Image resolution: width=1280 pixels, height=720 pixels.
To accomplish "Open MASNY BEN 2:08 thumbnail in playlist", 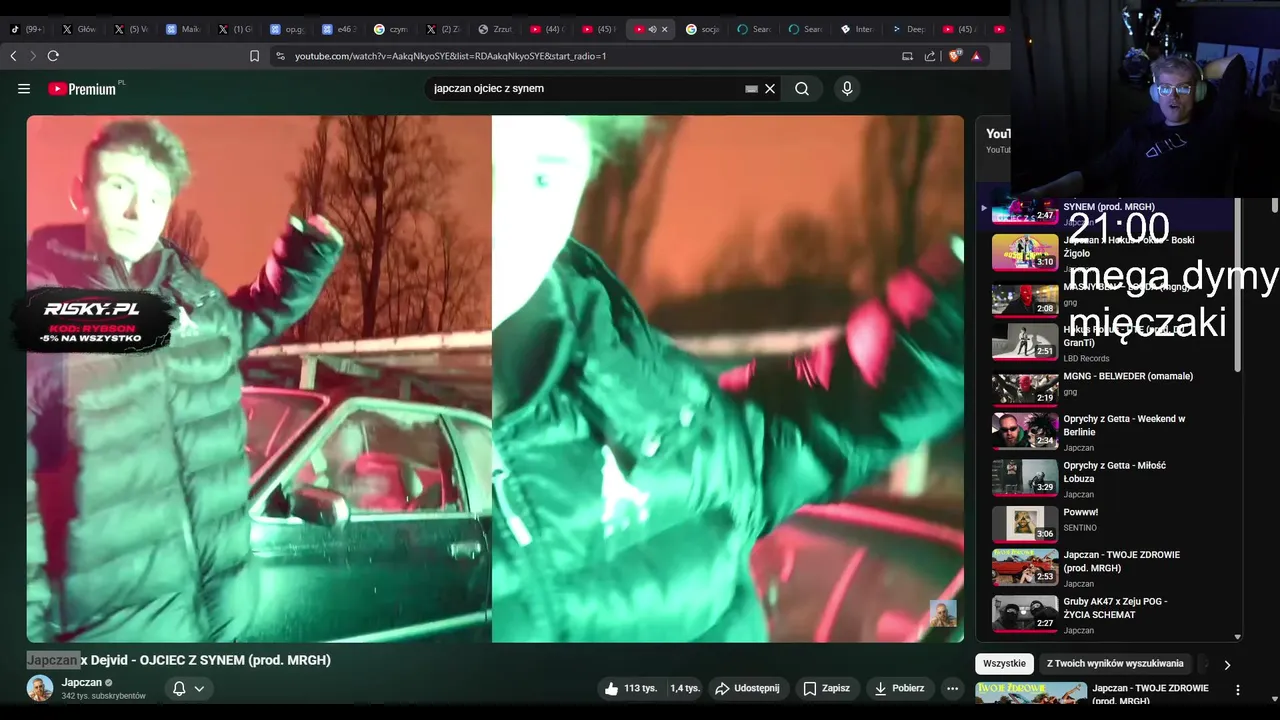I will 1025,299.
